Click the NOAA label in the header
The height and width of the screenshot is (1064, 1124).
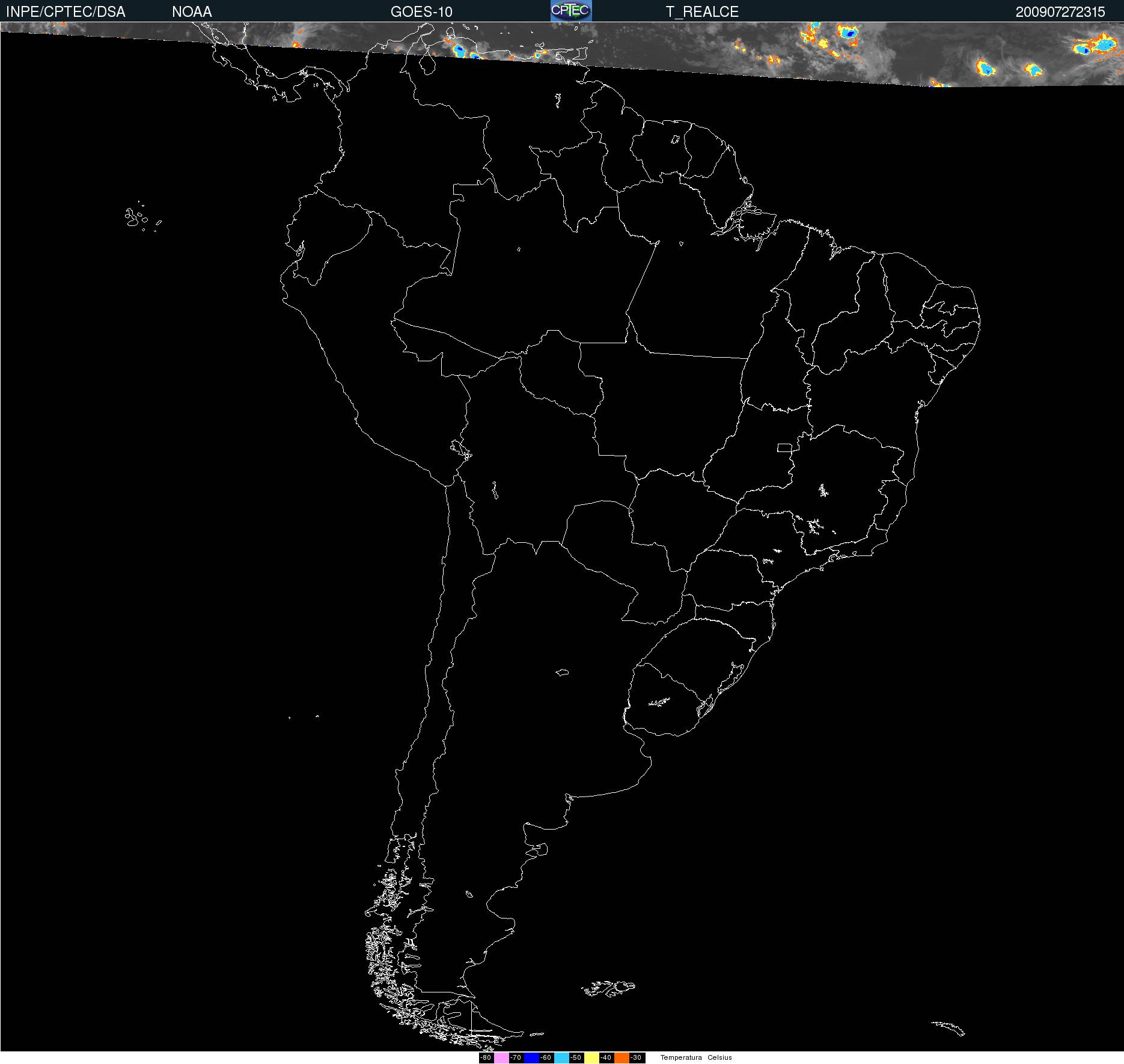pyautogui.click(x=192, y=12)
